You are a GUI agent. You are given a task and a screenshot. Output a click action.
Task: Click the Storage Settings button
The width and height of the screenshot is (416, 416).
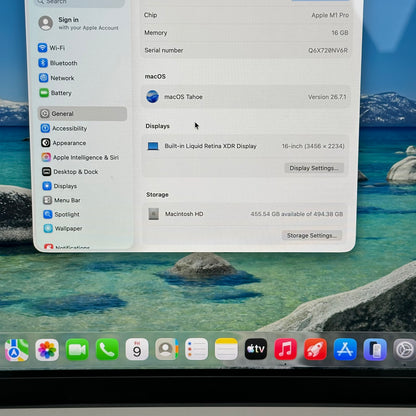[x=312, y=235]
